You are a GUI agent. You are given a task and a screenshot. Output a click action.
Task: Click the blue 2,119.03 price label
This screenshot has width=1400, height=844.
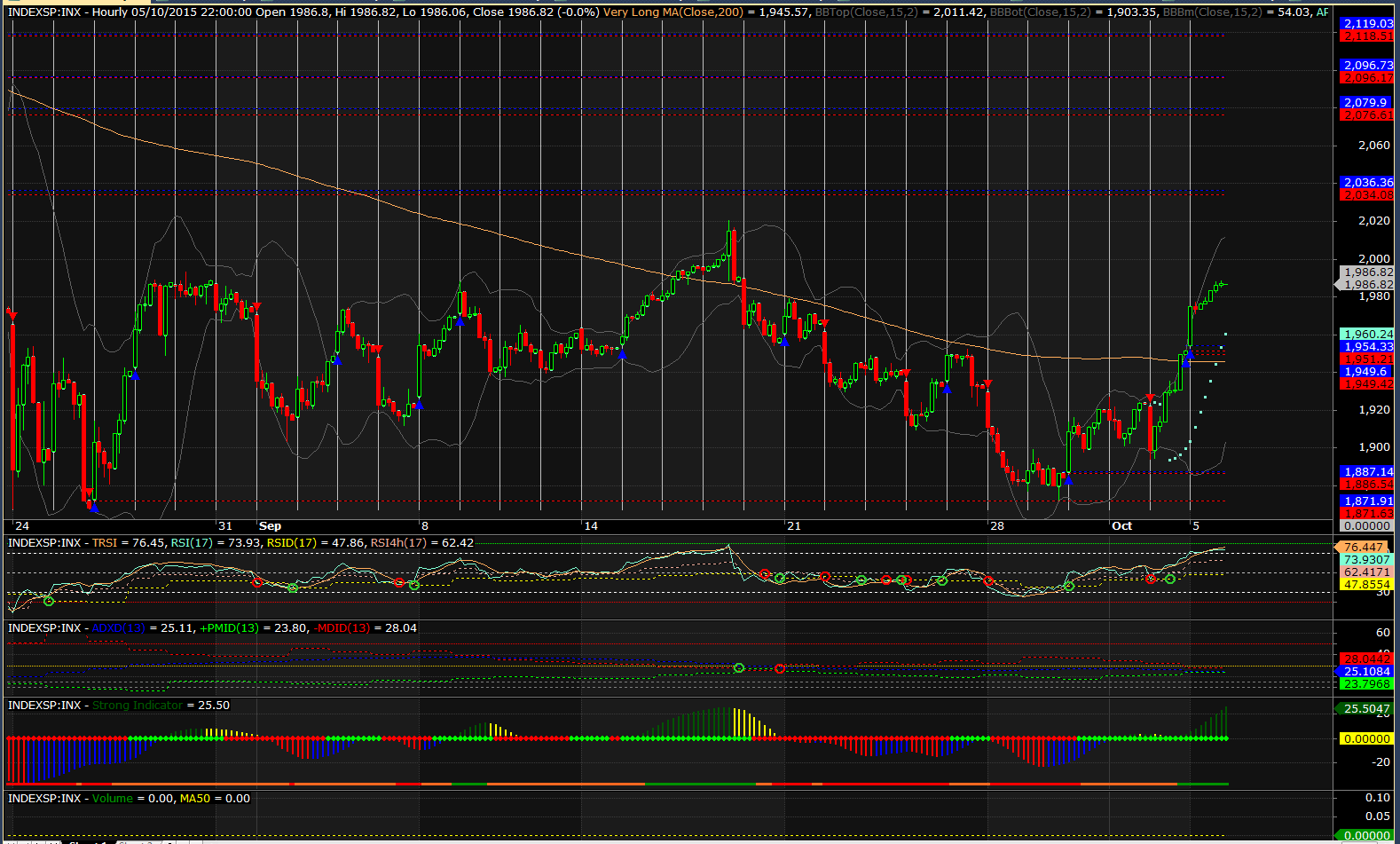coord(1367,24)
